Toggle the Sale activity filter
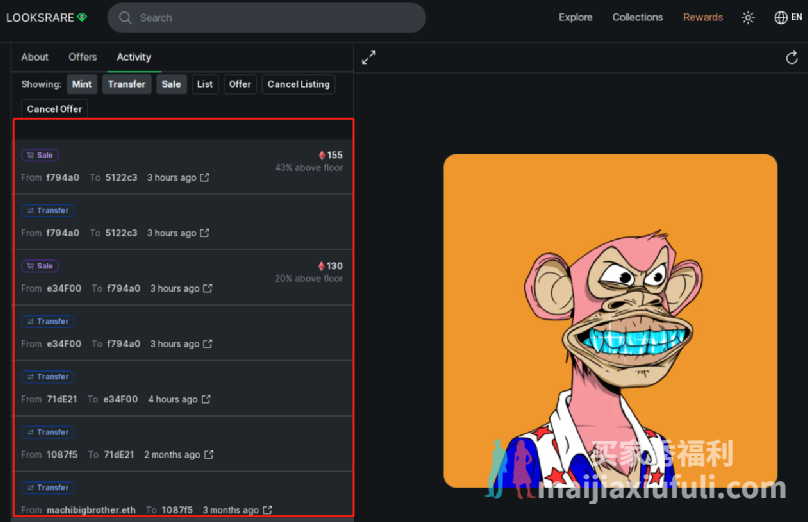808x522 pixels. 171,84
